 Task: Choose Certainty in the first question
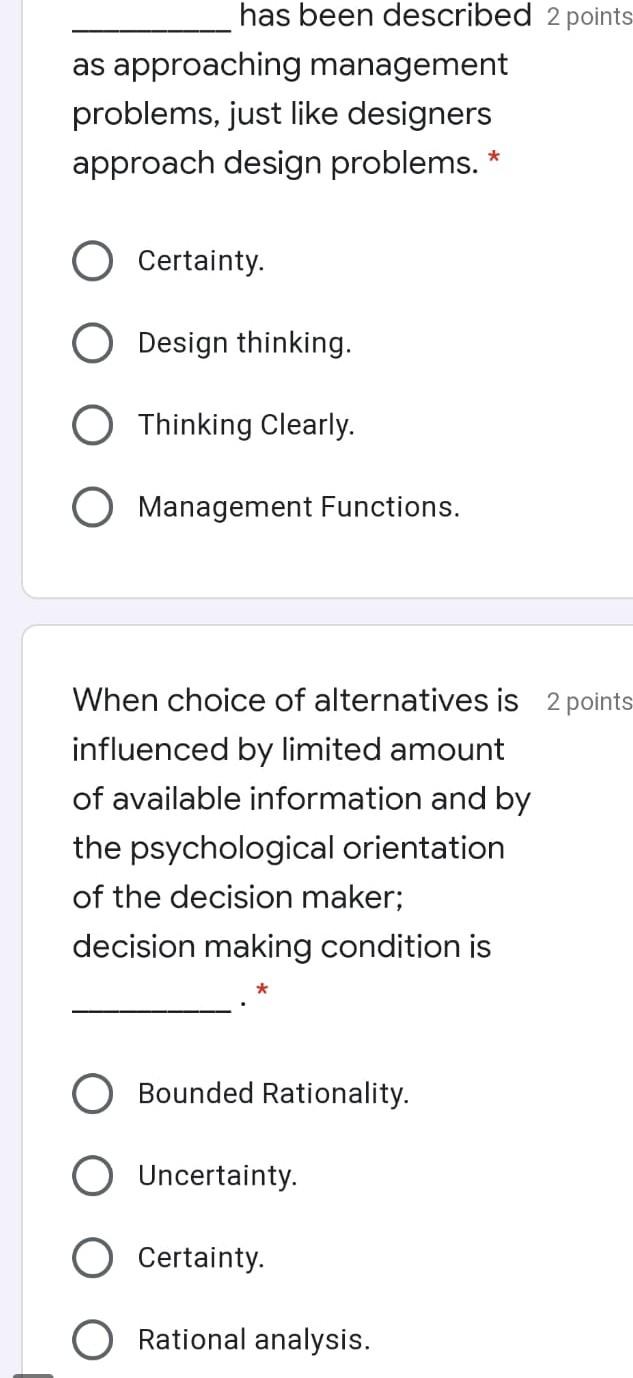click(93, 261)
